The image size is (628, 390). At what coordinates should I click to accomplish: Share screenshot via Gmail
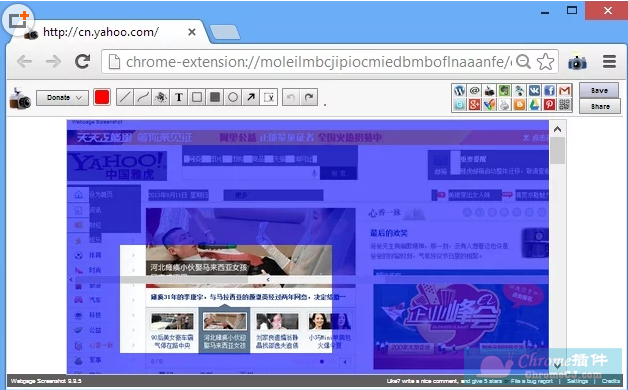(x=565, y=90)
